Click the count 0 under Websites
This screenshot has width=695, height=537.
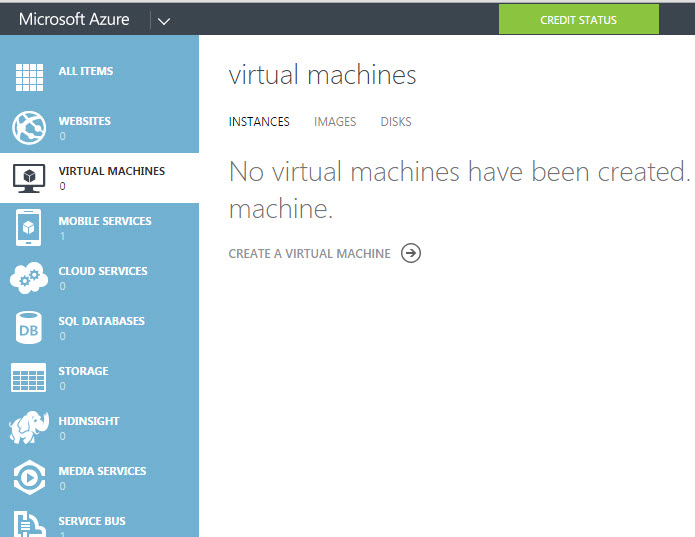(62, 136)
